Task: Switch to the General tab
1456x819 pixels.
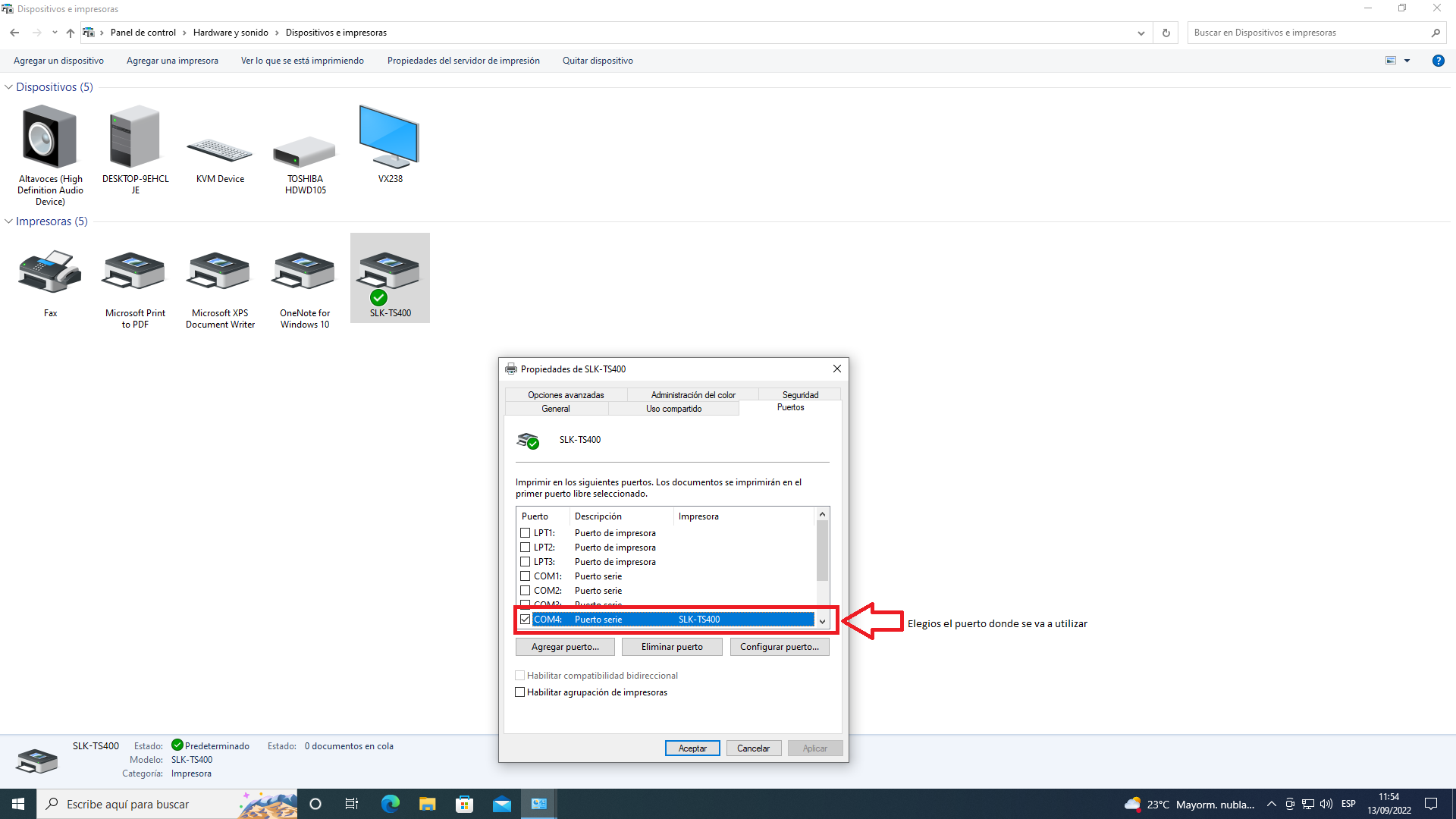Action: click(x=555, y=409)
